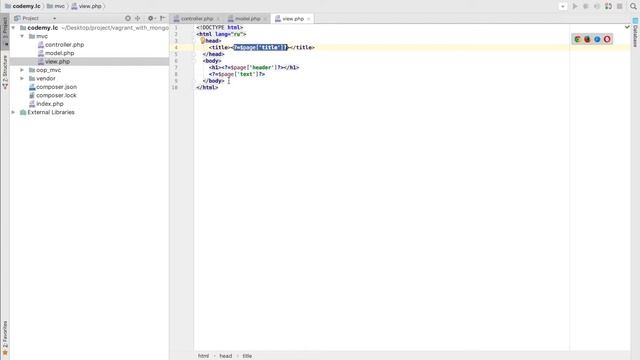
Task: Click codemy.lc in navigation breadcrumb
Action: point(27,6)
